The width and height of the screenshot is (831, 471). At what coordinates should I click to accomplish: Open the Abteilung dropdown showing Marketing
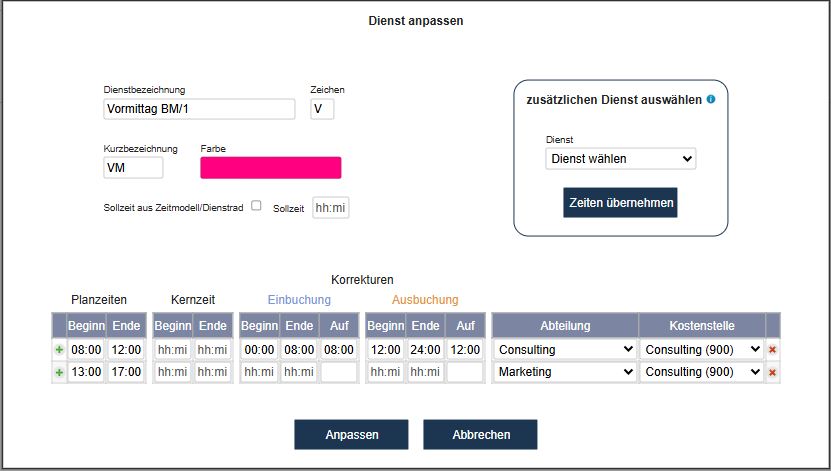coord(565,372)
